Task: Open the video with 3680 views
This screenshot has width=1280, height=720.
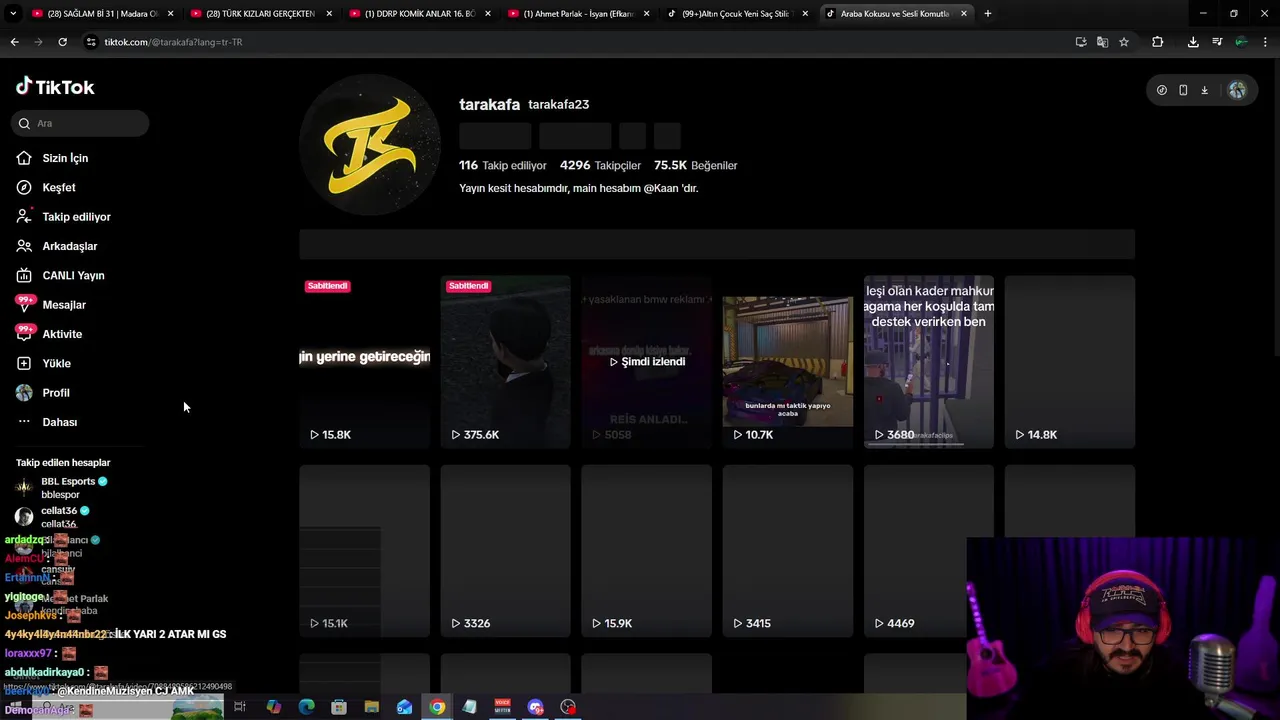Action: 928,362
